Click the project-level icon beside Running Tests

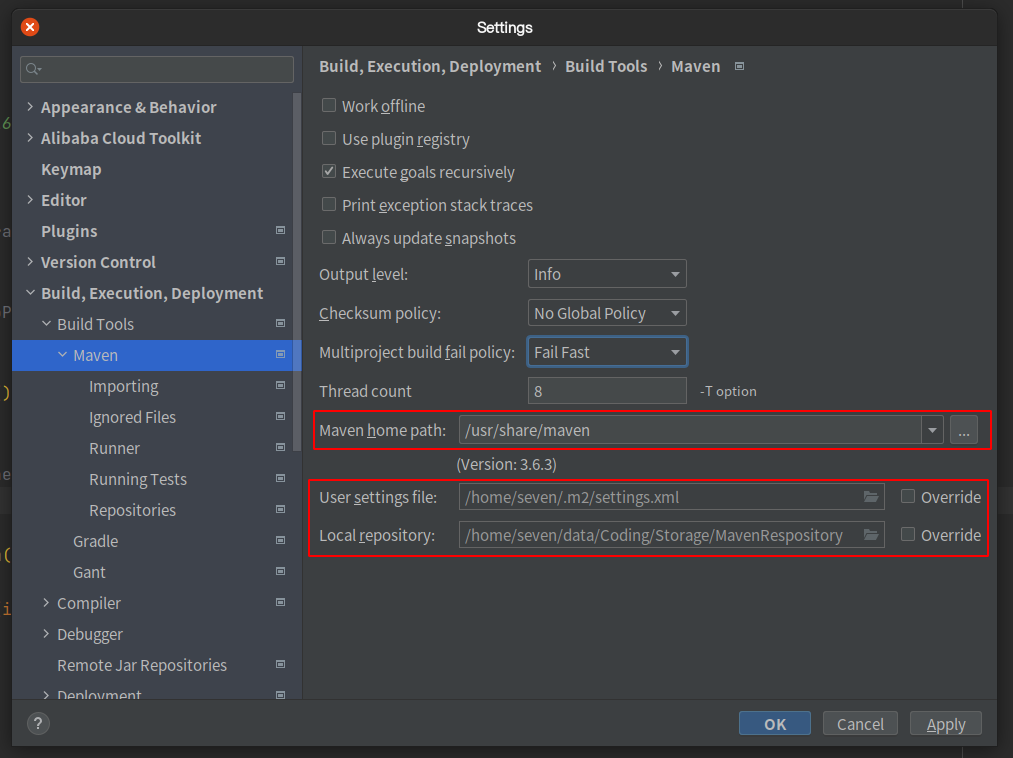(280, 479)
